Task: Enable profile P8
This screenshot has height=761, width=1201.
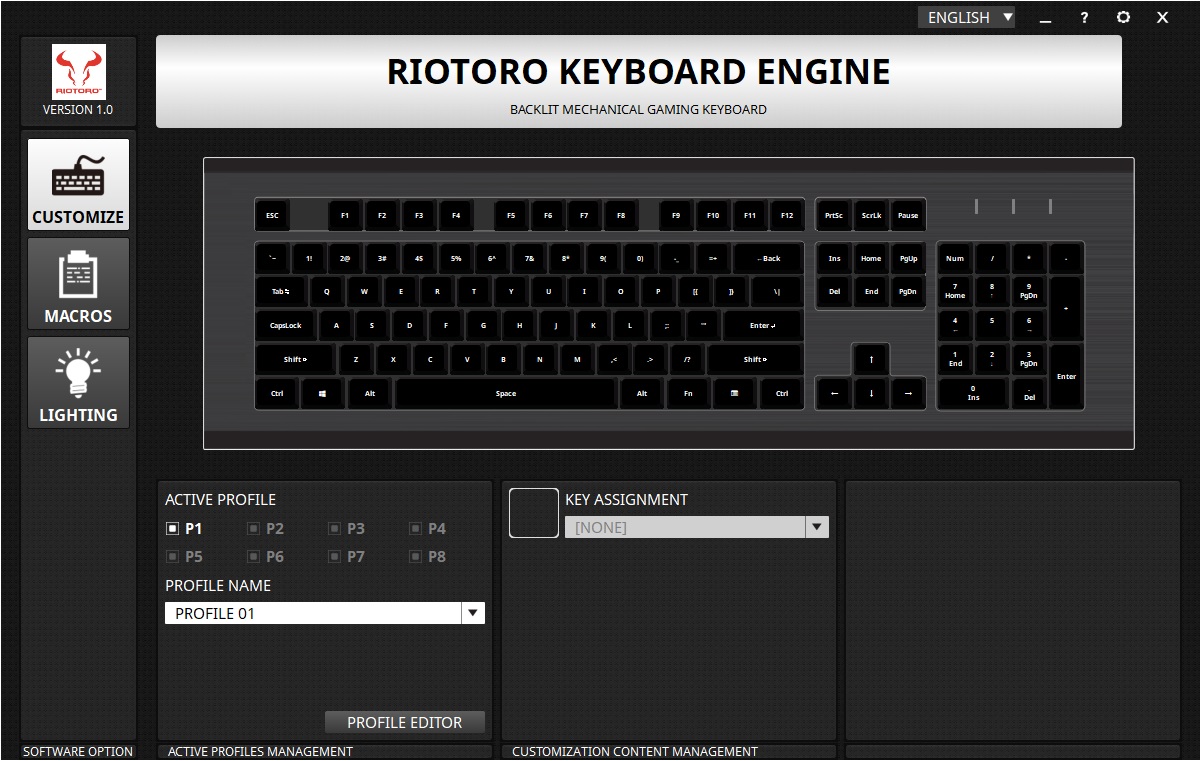Action: click(x=417, y=556)
